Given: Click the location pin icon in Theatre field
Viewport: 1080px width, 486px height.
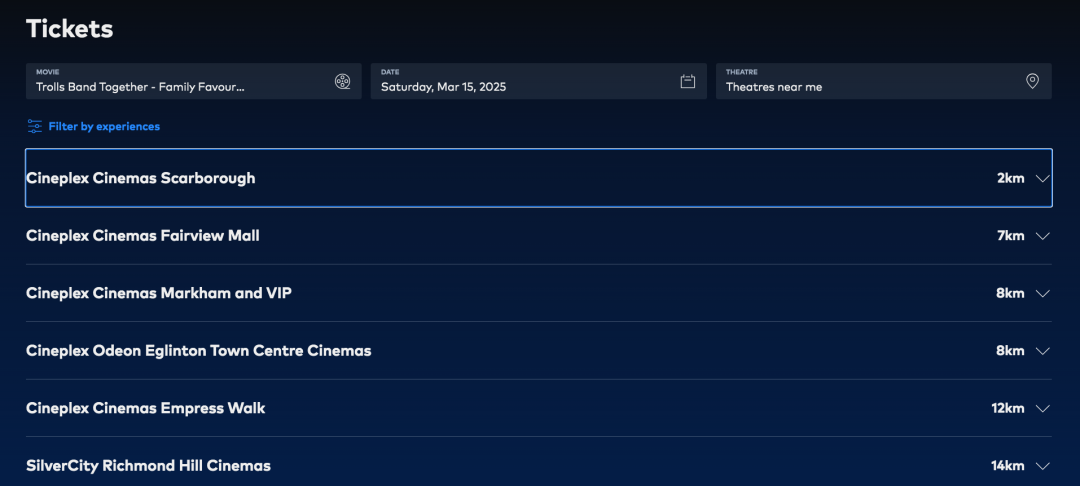Looking at the screenshot, I should [x=1032, y=81].
